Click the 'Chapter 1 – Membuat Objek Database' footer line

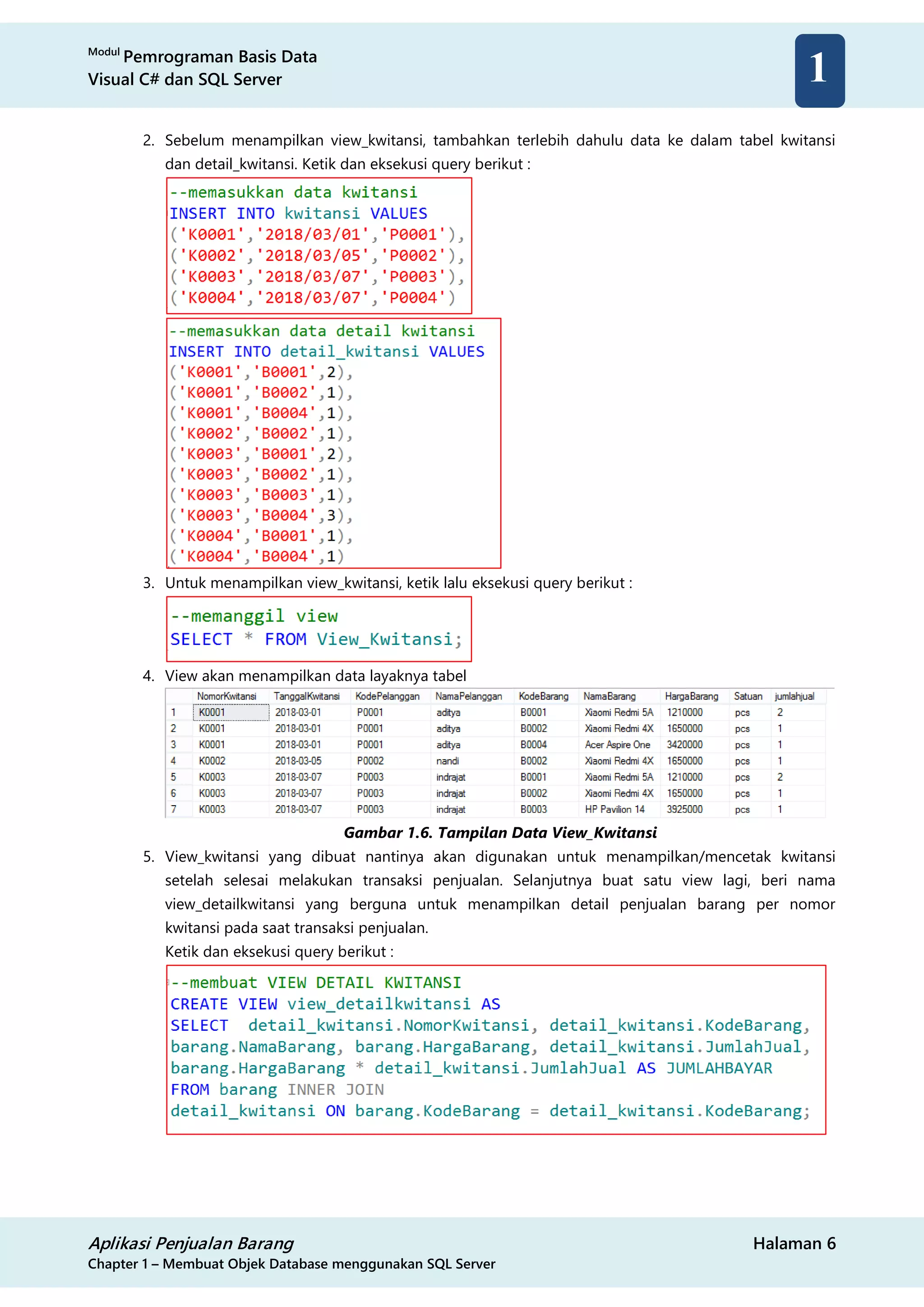291,1264
